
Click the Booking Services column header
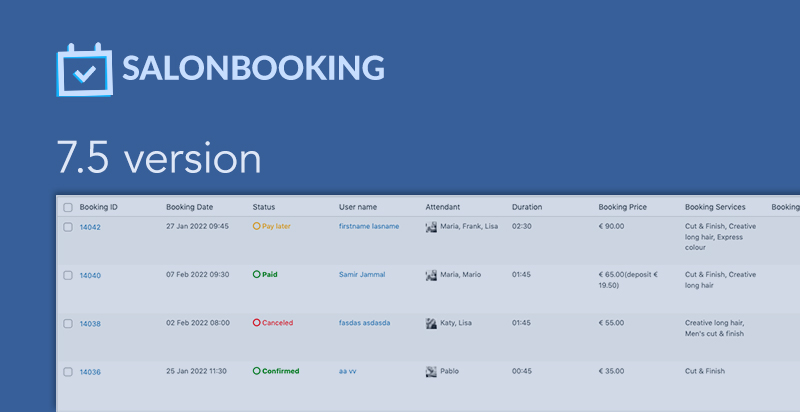pyautogui.click(x=715, y=207)
